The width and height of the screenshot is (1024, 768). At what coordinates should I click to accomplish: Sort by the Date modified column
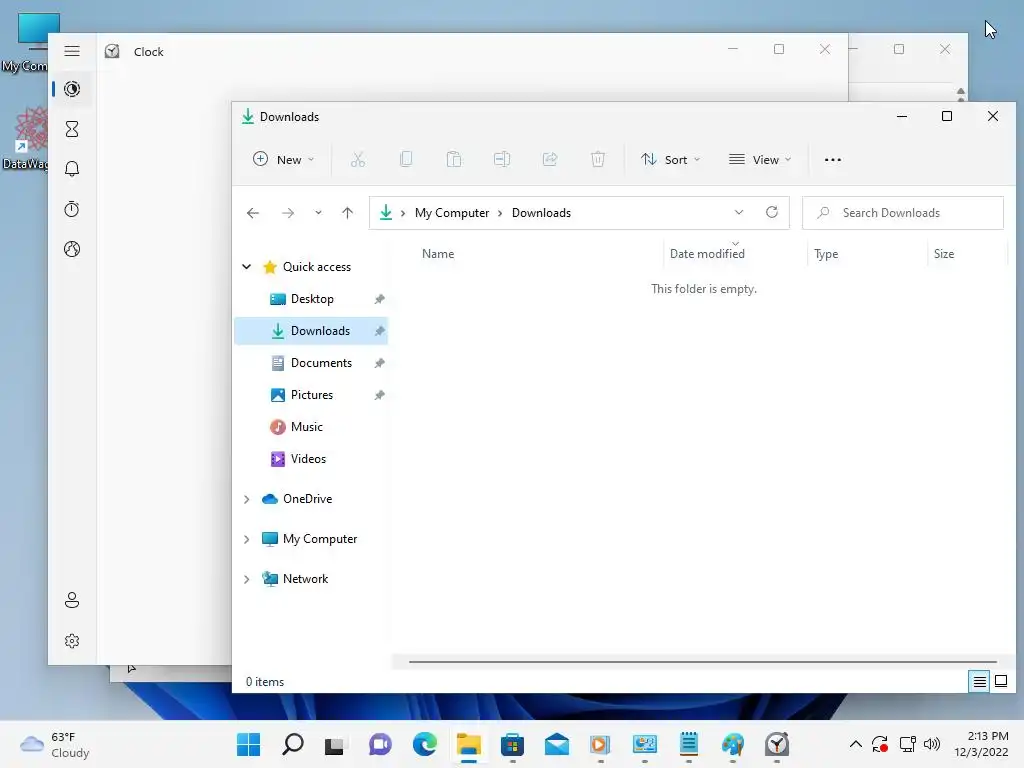click(x=707, y=253)
